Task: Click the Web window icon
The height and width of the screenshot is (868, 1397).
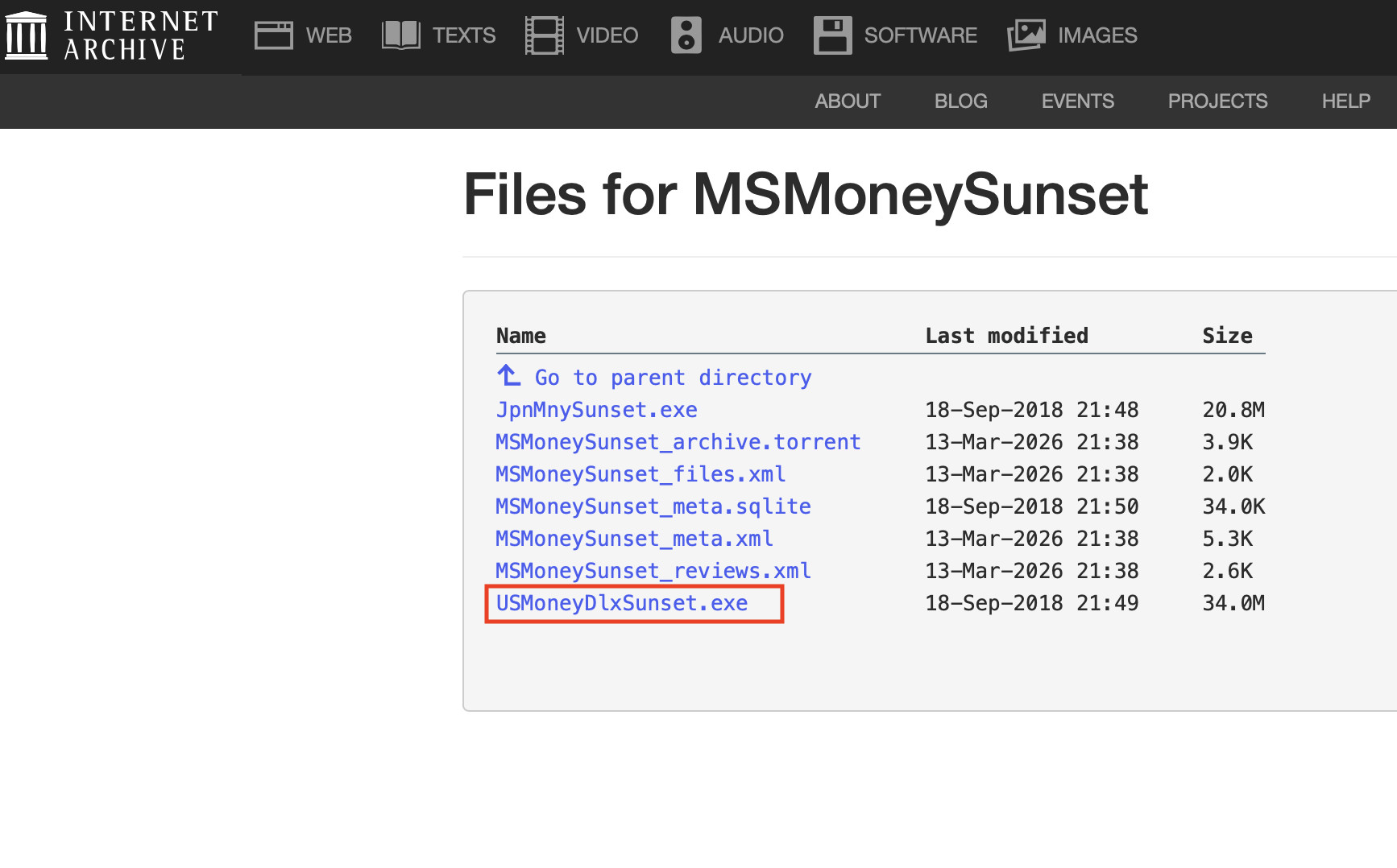Action: [x=274, y=35]
